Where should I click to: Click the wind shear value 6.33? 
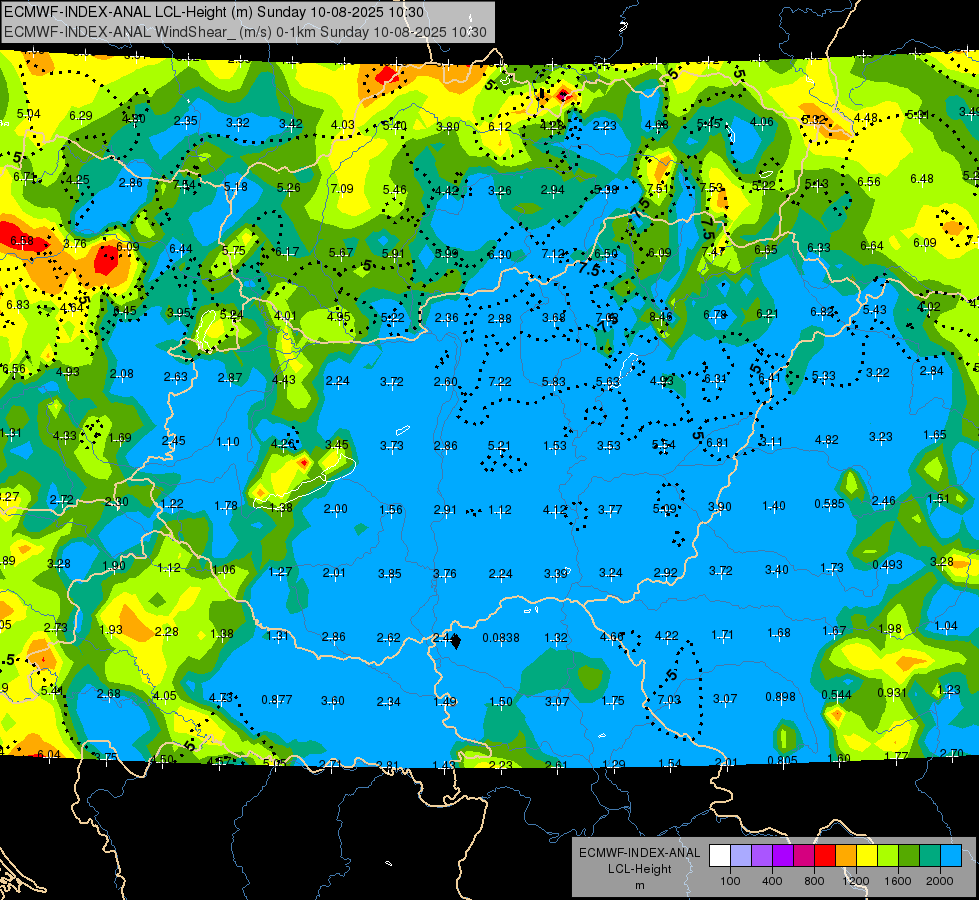pos(819,248)
